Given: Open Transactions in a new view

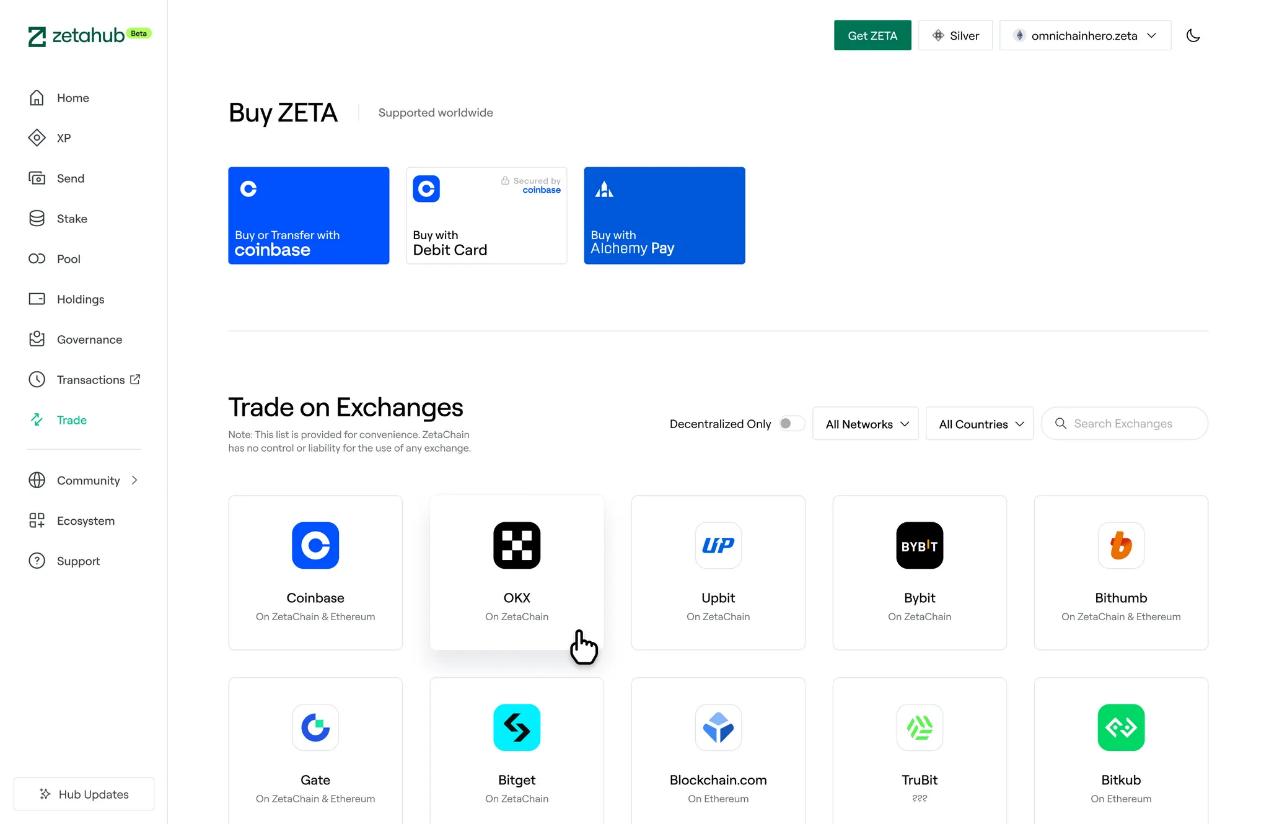Looking at the screenshot, I should click(x=92, y=379).
